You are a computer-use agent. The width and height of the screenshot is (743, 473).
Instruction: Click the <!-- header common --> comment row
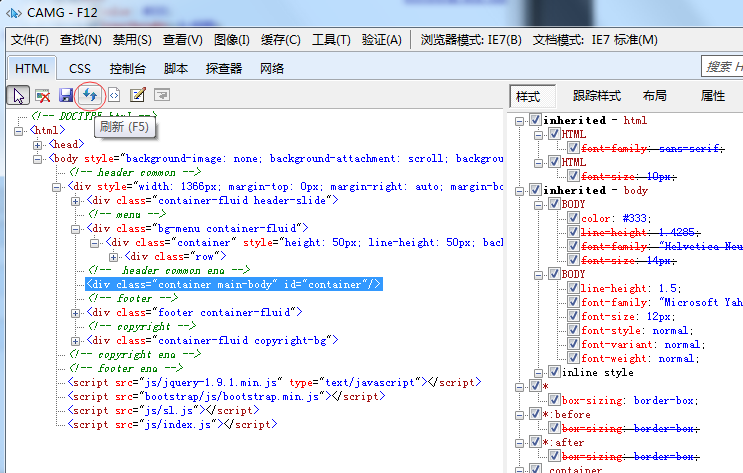(x=135, y=173)
